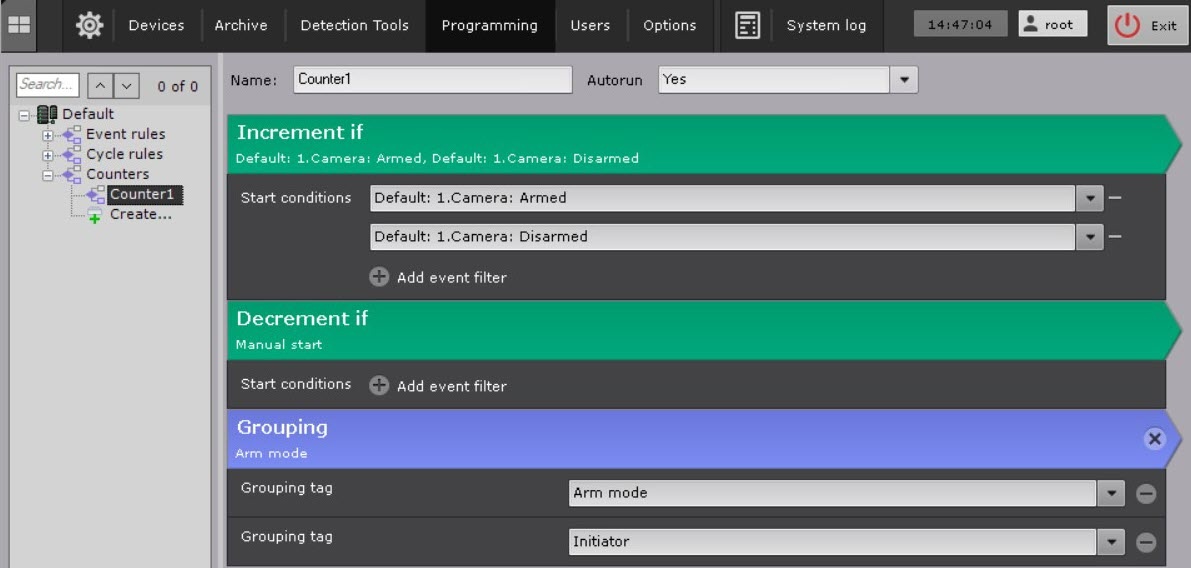This screenshot has height=568, width=1191.
Task: Remove the Arm mode grouping tag
Action: click(x=1146, y=494)
